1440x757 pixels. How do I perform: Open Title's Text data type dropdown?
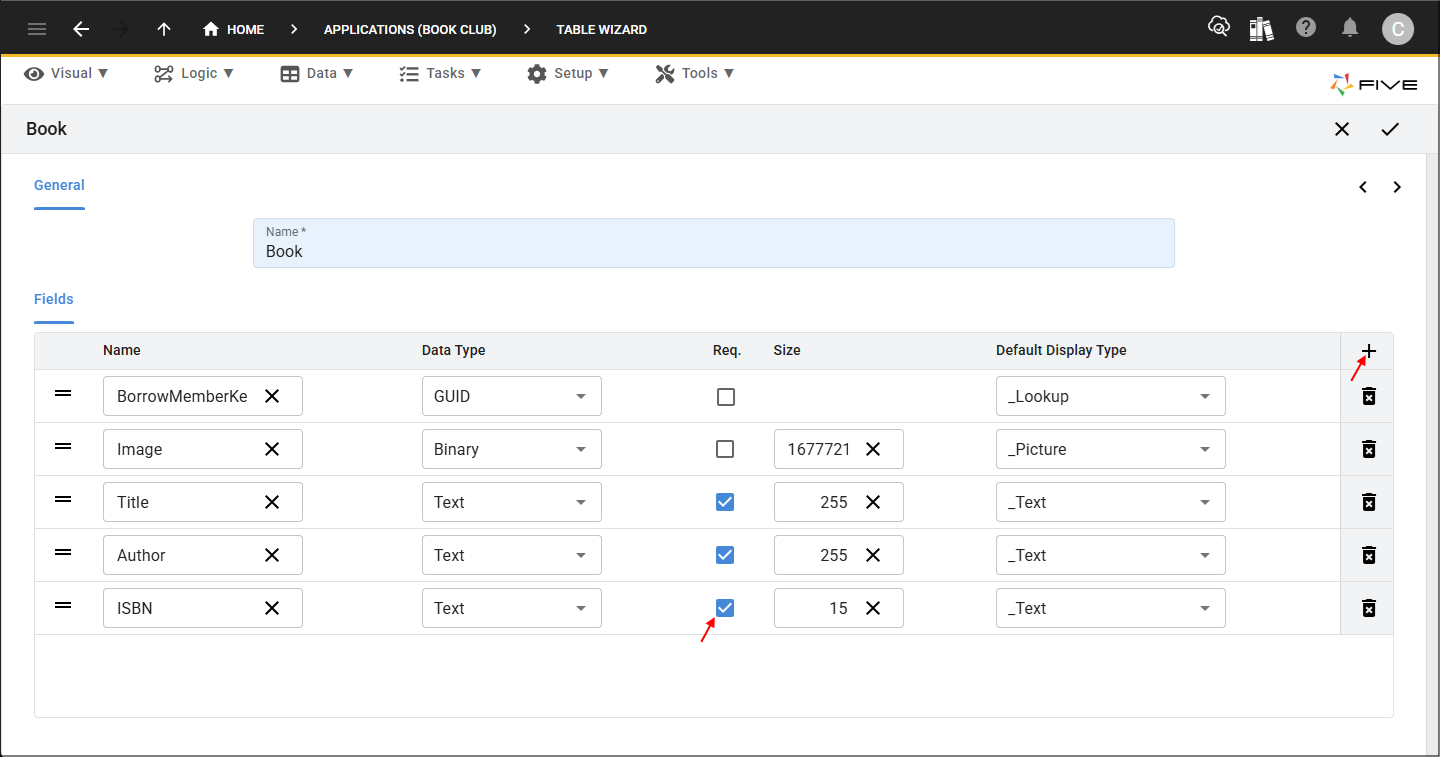[x=512, y=502]
